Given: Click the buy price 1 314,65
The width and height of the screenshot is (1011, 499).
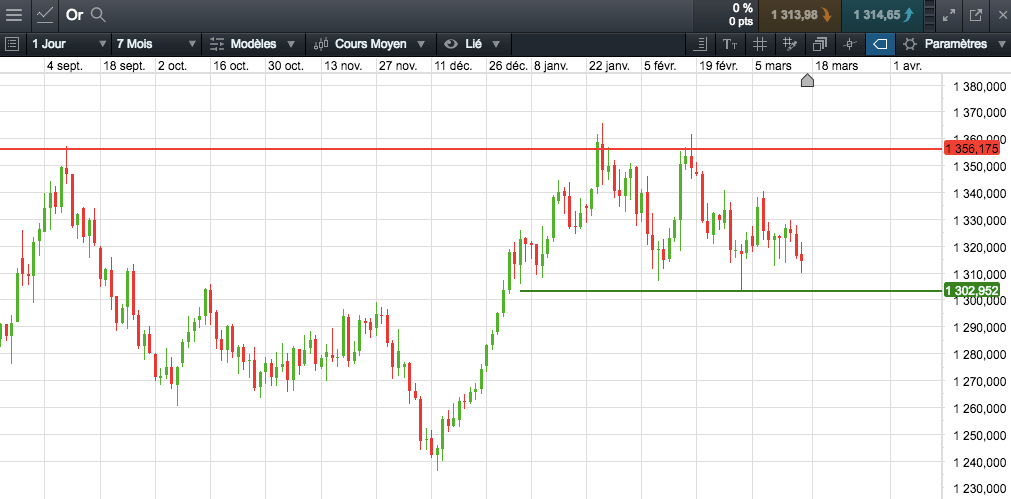Looking at the screenshot, I should (882, 15).
